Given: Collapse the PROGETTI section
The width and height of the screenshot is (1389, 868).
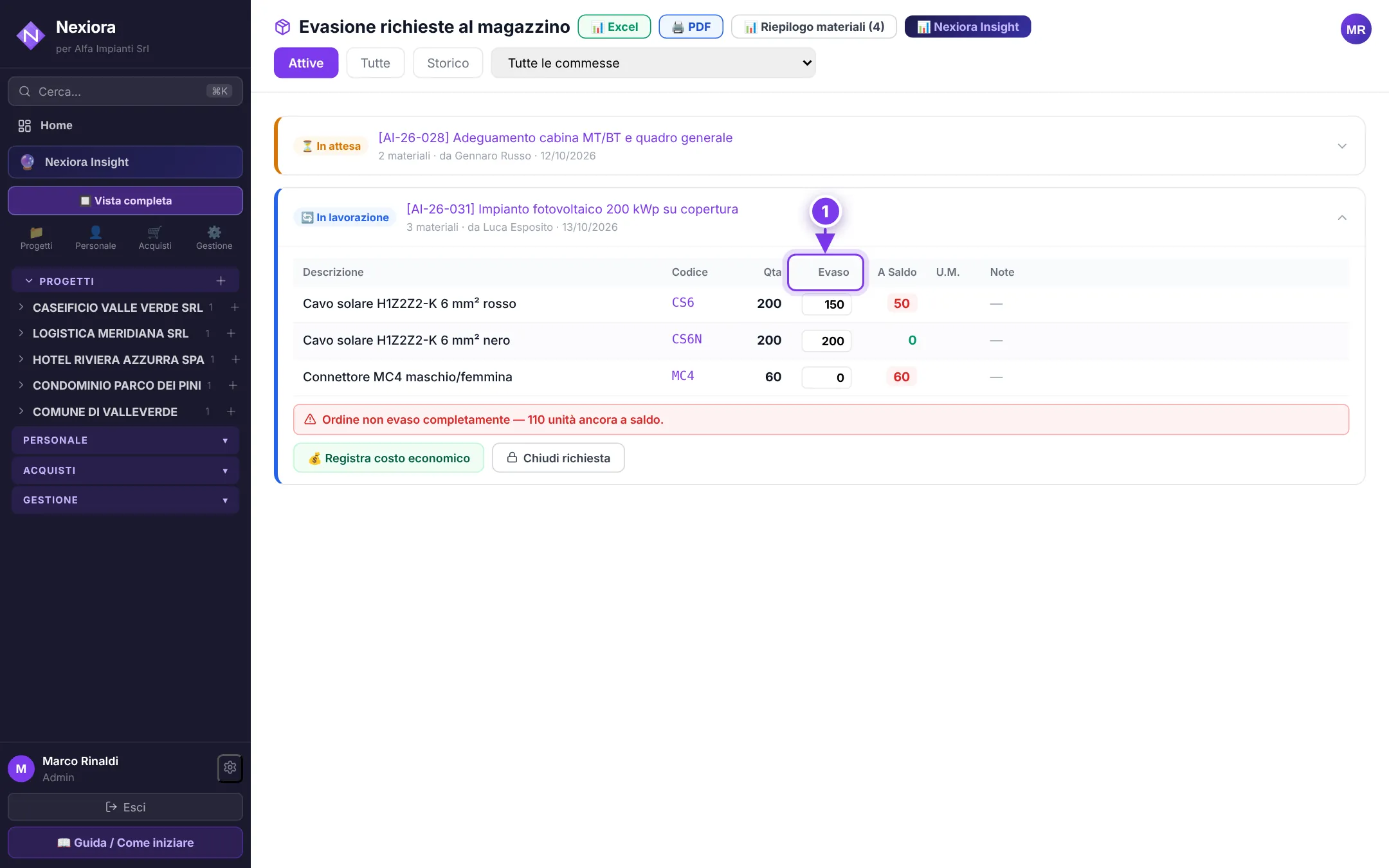Looking at the screenshot, I should click(28, 281).
